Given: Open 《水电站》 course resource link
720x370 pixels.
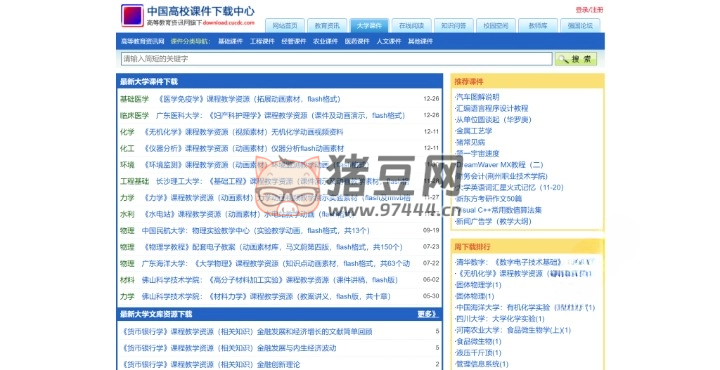Looking at the screenshot, I should (248, 215).
